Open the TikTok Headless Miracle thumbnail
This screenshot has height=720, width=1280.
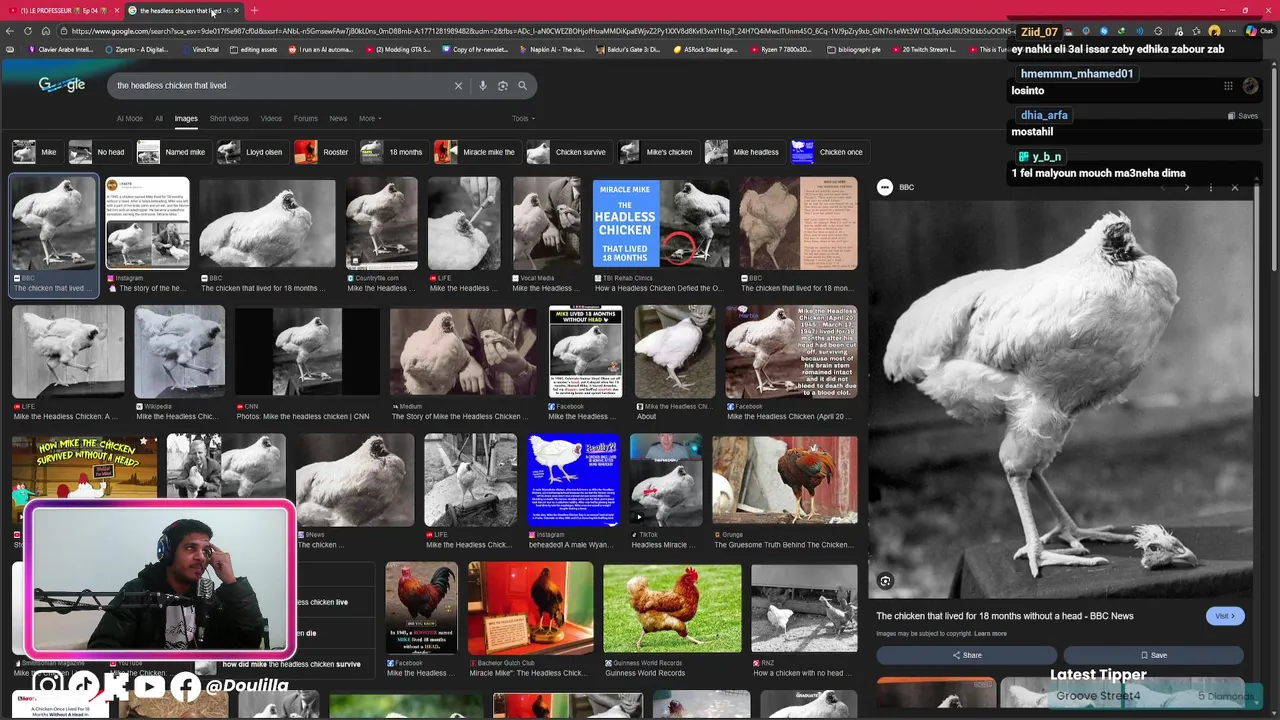point(666,480)
